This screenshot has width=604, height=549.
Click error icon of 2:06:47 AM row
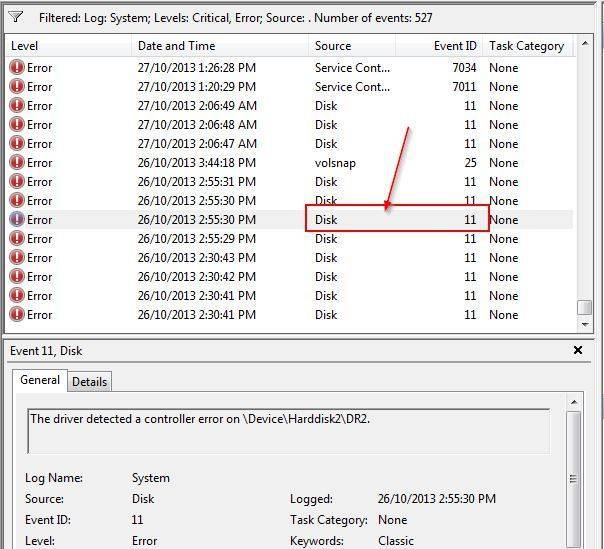(17, 143)
